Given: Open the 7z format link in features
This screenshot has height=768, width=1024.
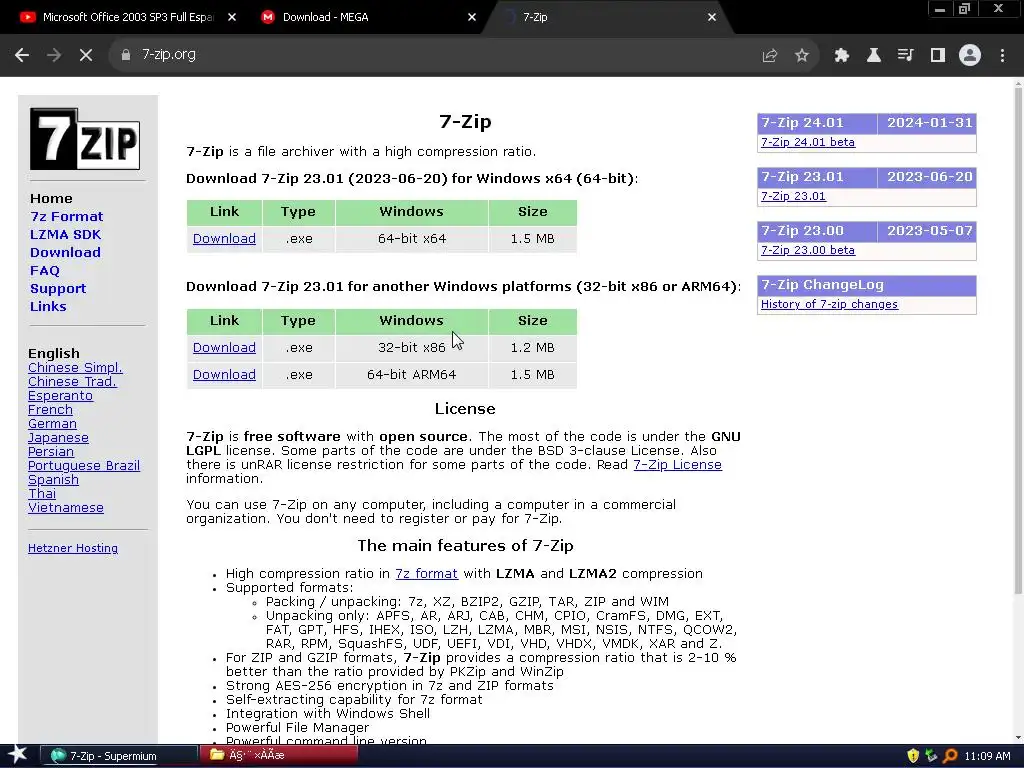Looking at the screenshot, I should (426, 573).
